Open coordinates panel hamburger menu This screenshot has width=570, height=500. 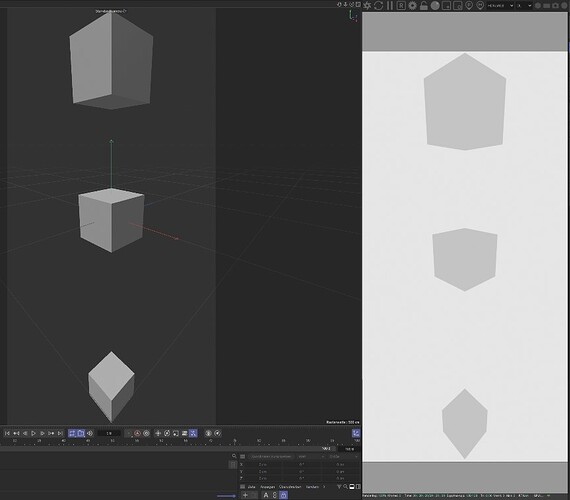coord(242,456)
